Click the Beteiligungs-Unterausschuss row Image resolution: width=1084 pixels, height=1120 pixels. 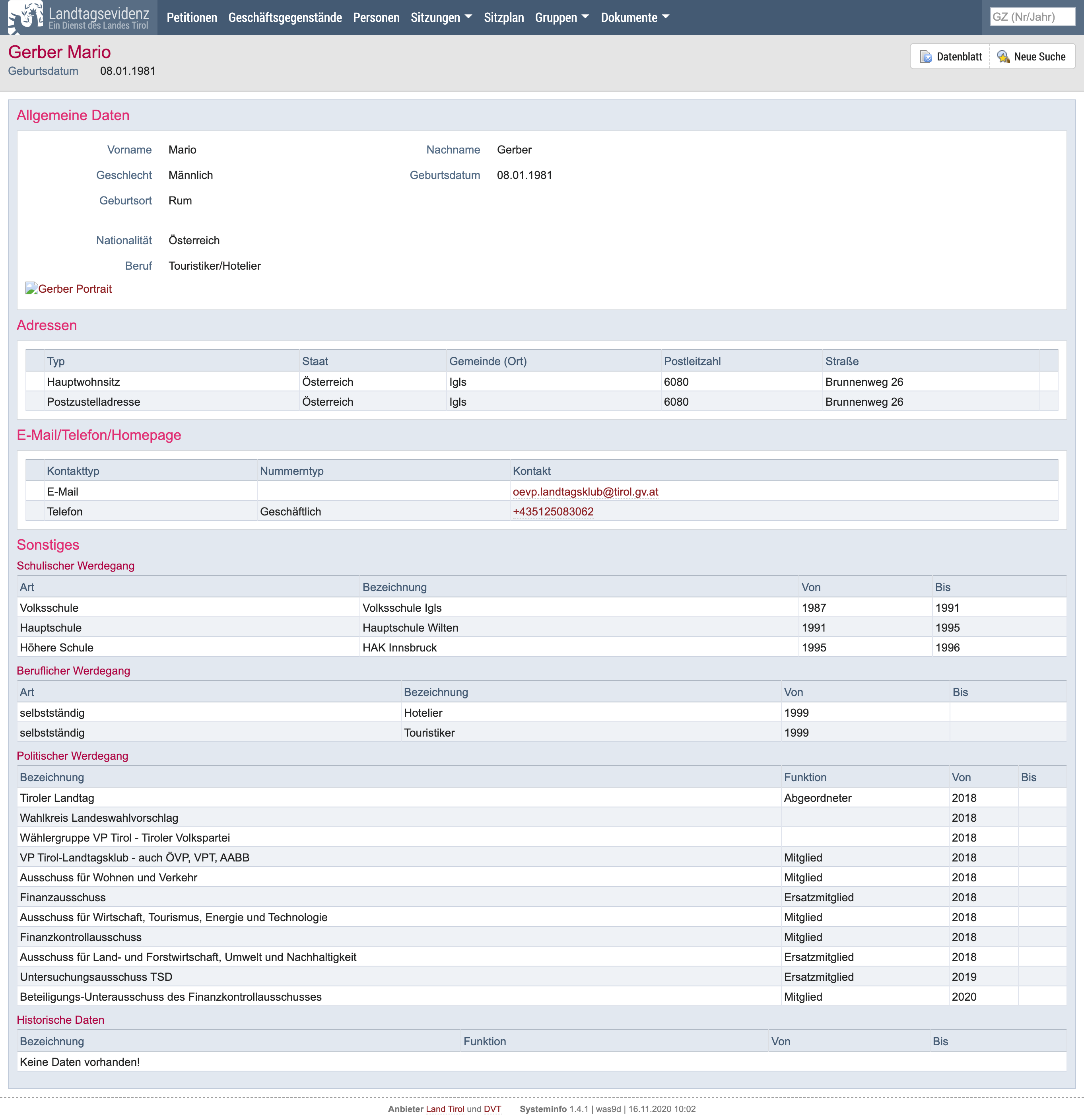(542, 997)
